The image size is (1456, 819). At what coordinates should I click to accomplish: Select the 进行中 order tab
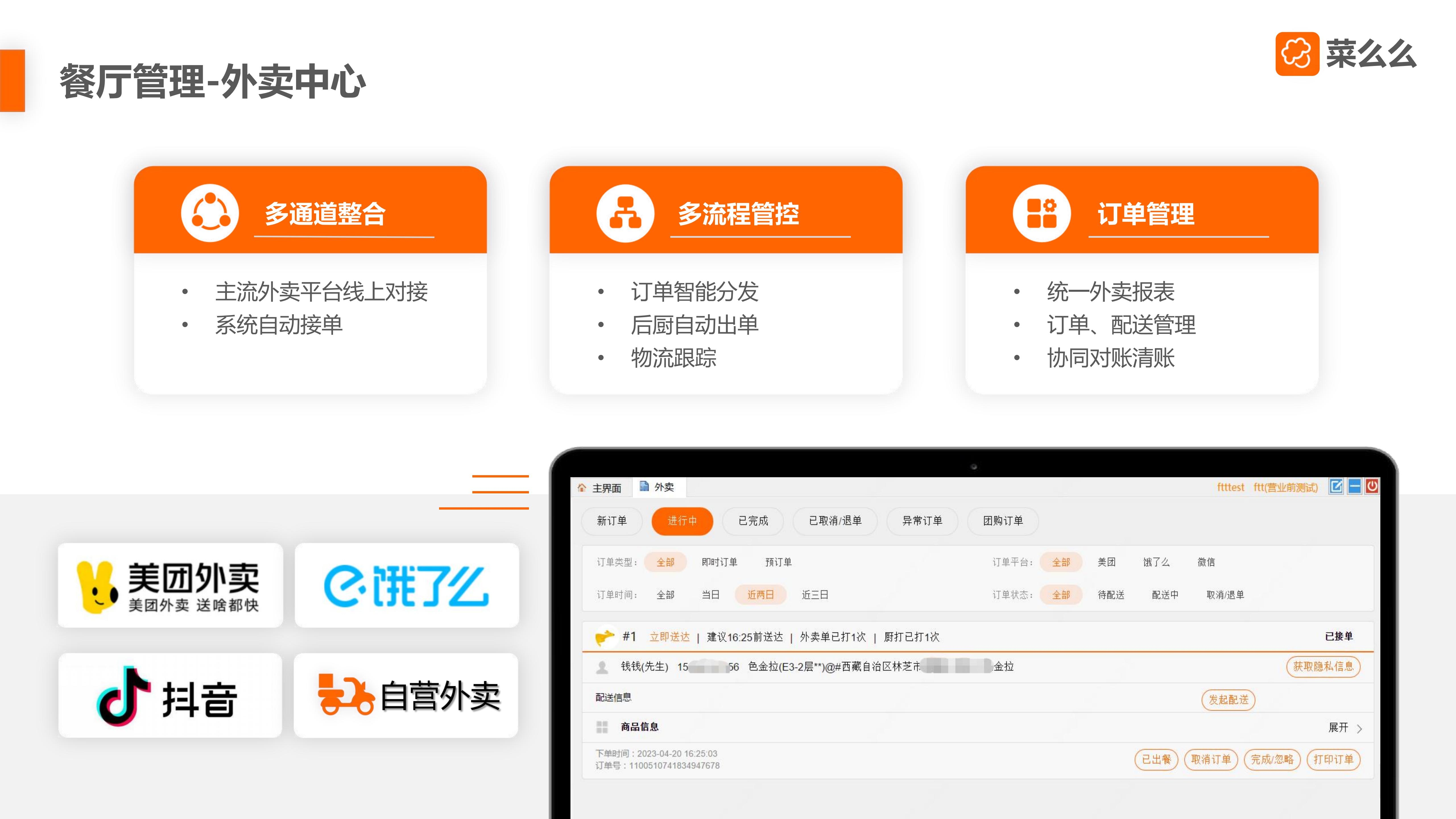pos(682,521)
